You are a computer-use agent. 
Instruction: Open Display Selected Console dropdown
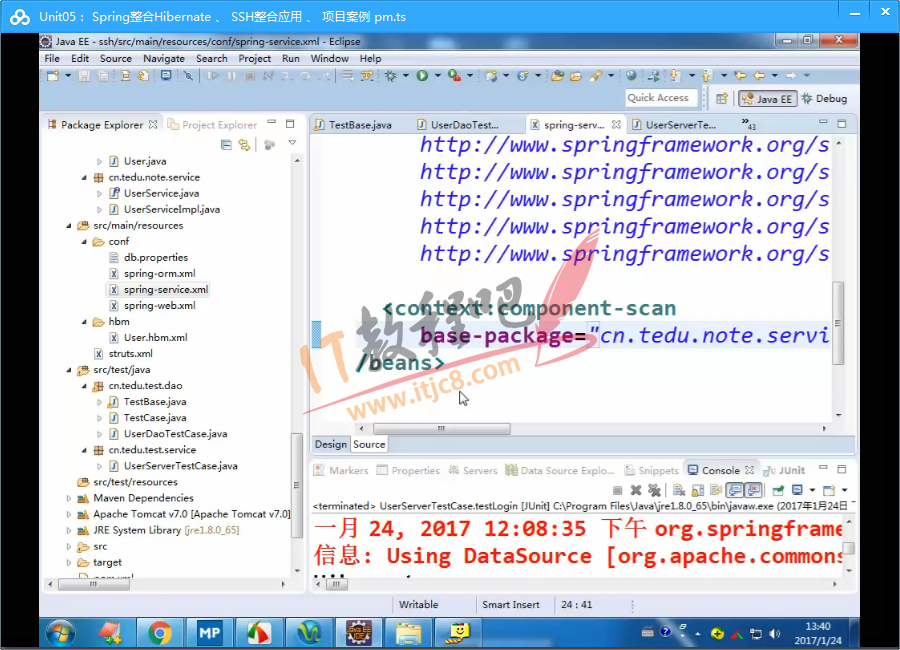click(812, 490)
